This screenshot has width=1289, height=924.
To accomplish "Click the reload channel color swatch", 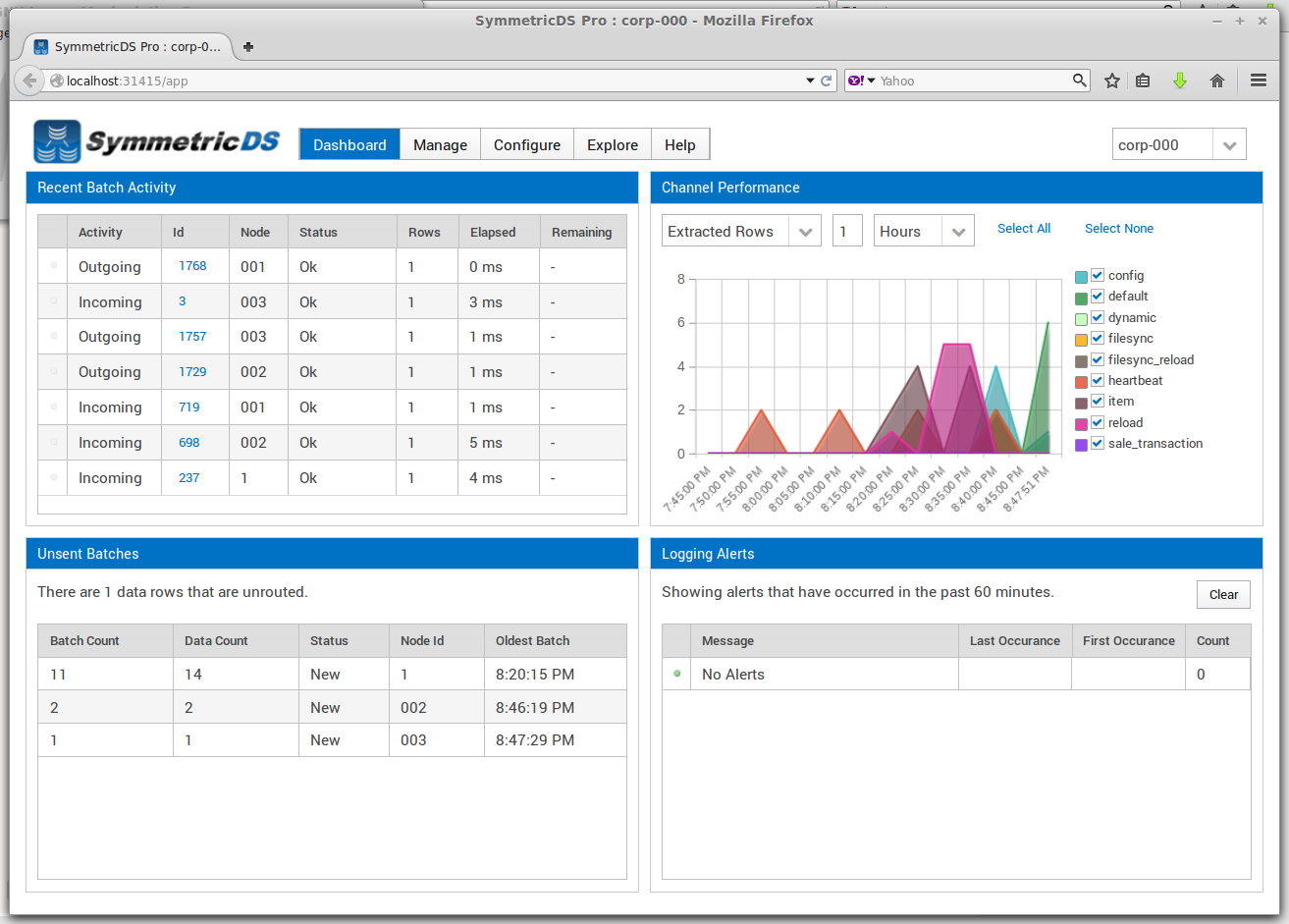I will pos(1081,423).
